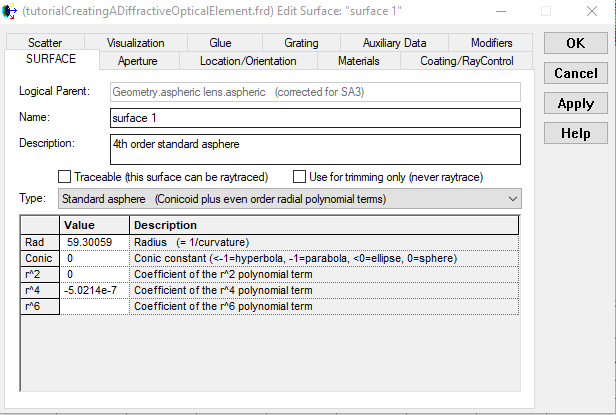Image resolution: width=616 pixels, height=415 pixels.
Task: Switch to the Scatter tab
Action: click(45, 43)
